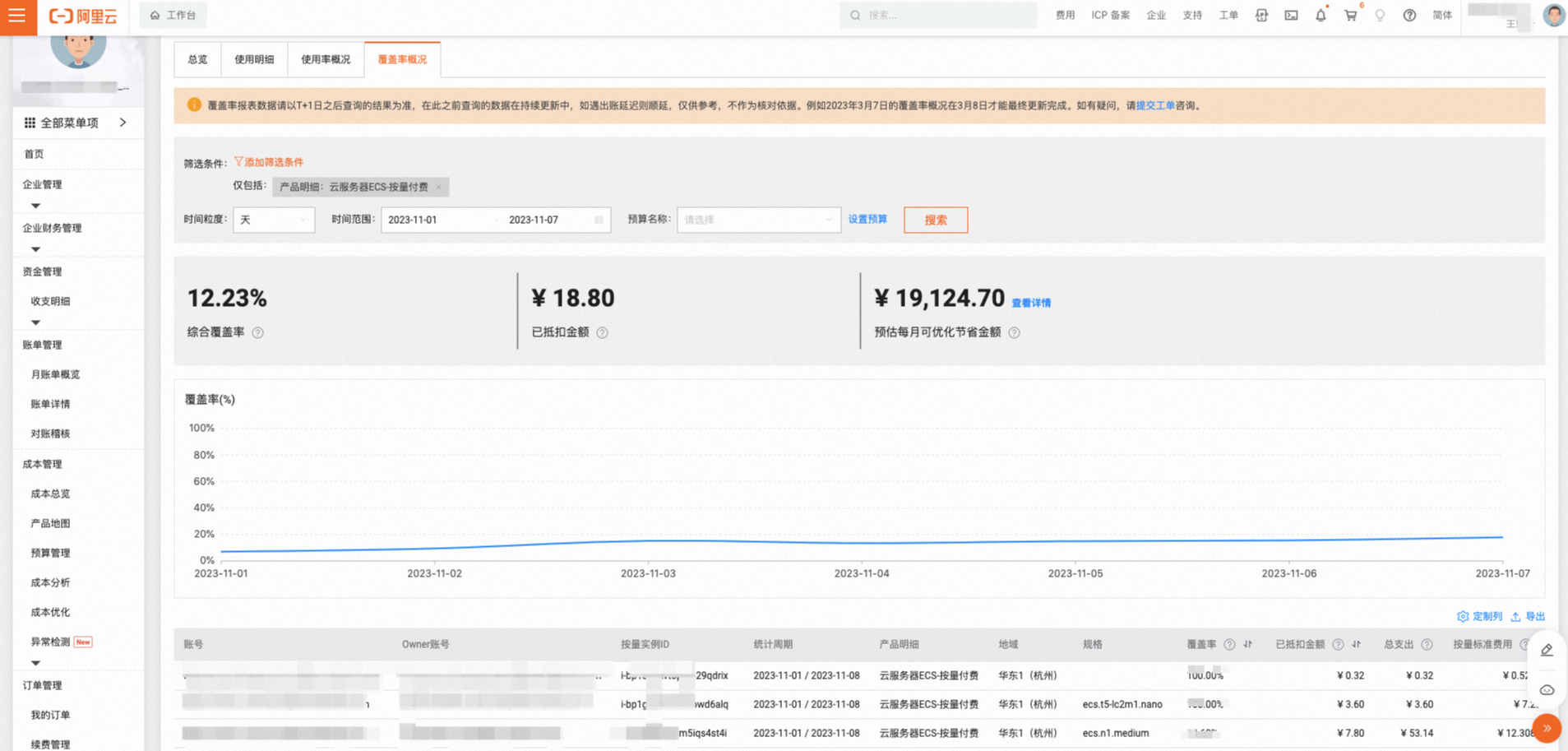Remove the 云服务器ECS-按量付费 filter tag
The height and width of the screenshot is (751, 1568).
point(439,187)
